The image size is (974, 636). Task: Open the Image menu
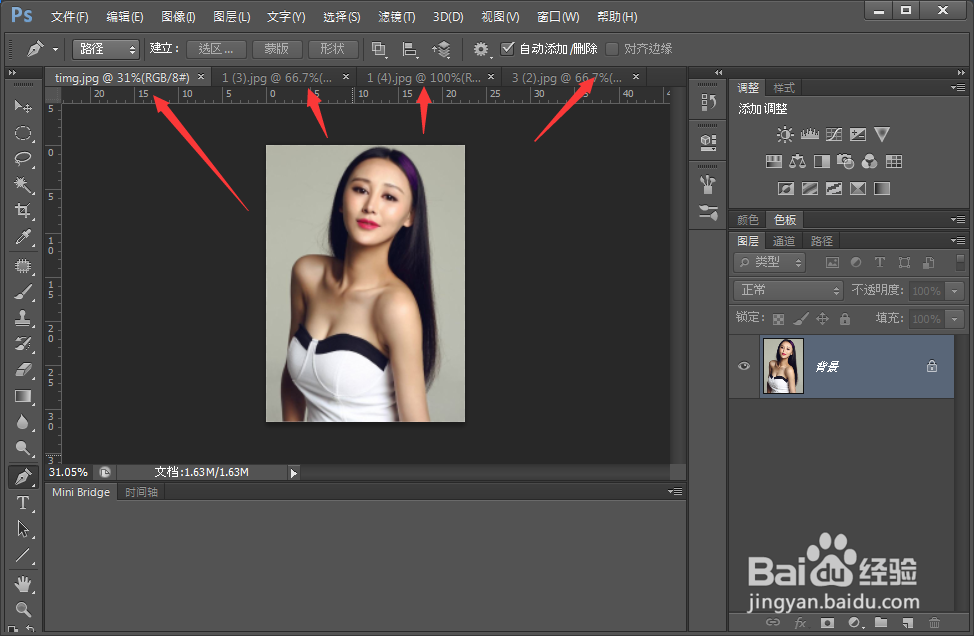178,17
